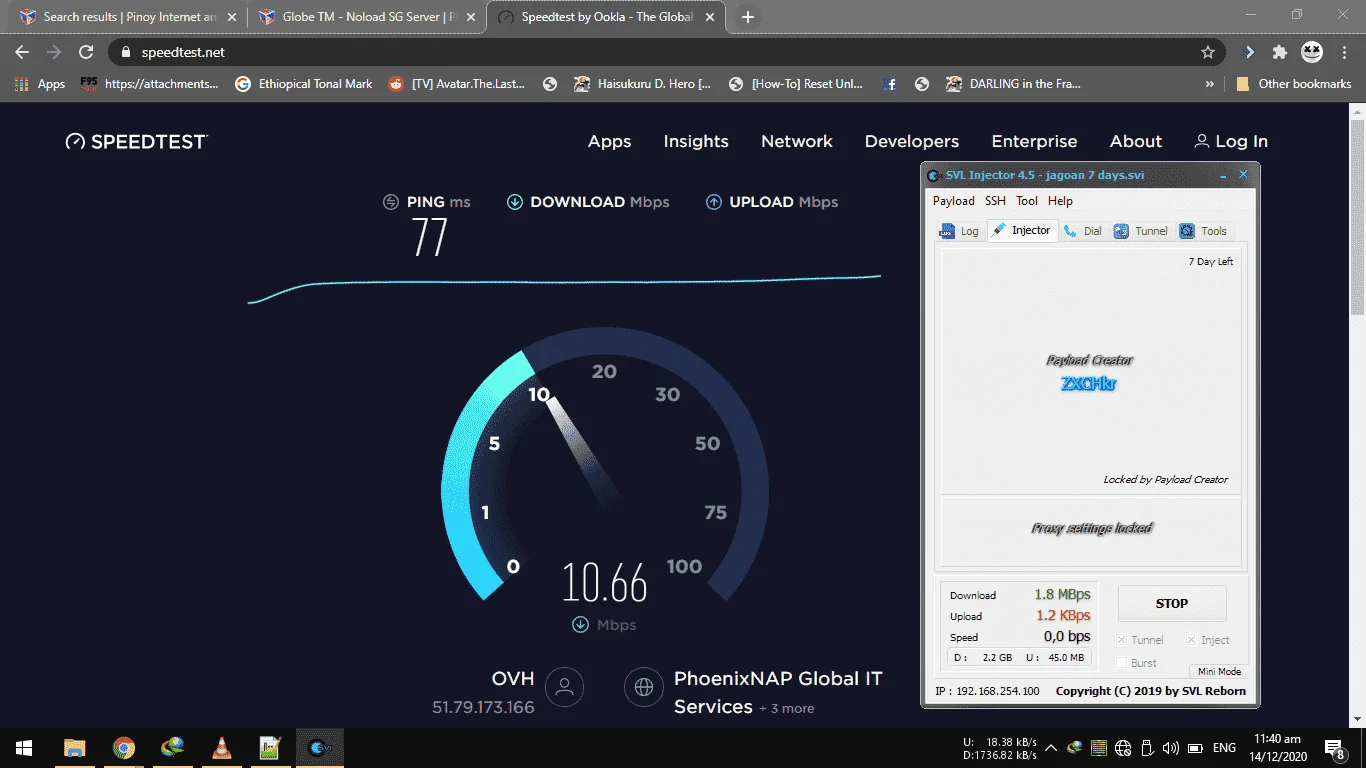Screen dimensions: 1366x768
Task: Open the 'Haisukuru D. Hero' bookmark
Action: click(x=643, y=84)
